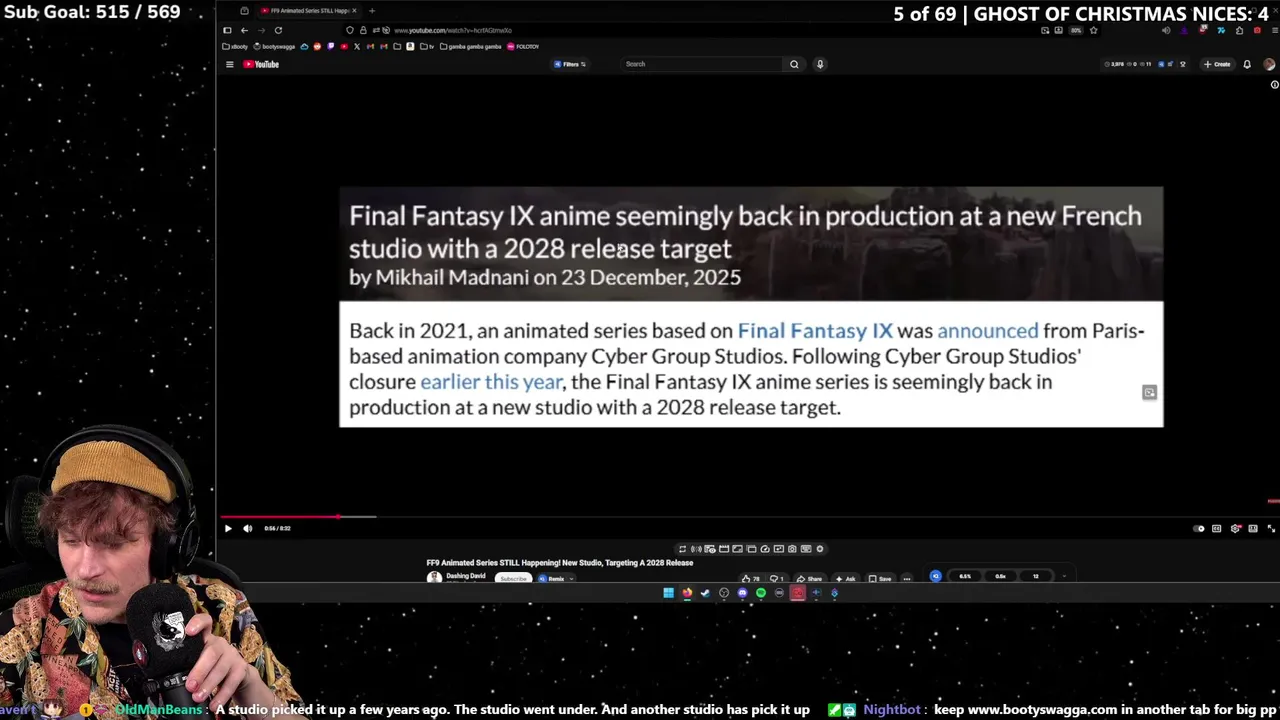
Task: Open the xBooty bookmark folder
Action: (235, 47)
